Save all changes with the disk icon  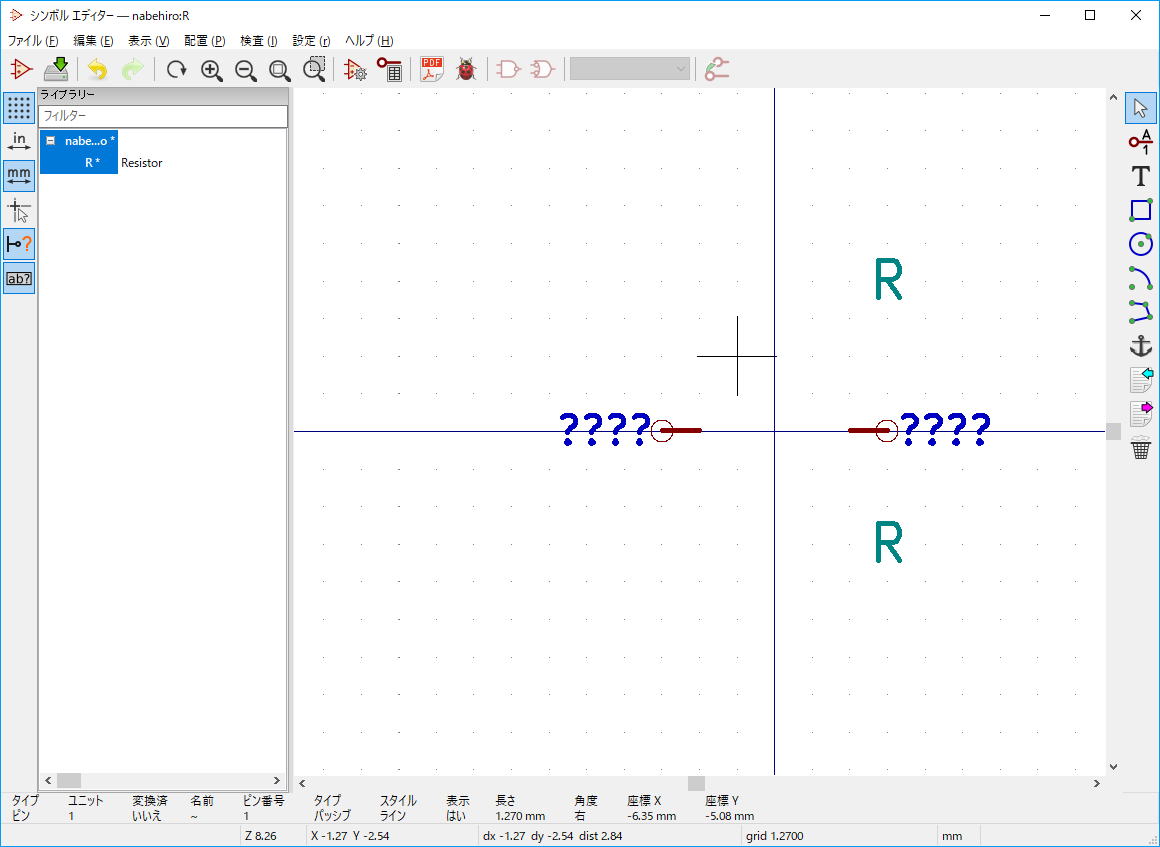click(56, 70)
